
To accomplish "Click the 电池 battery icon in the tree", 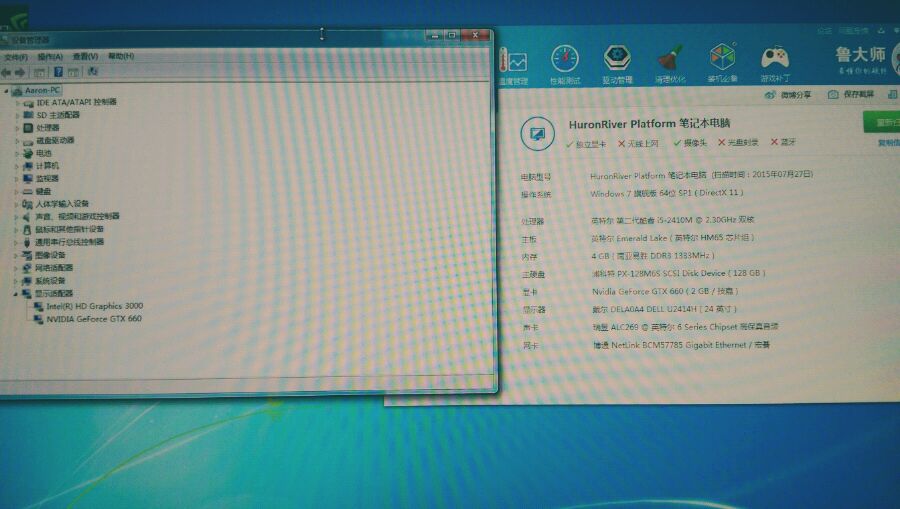I will point(28,153).
